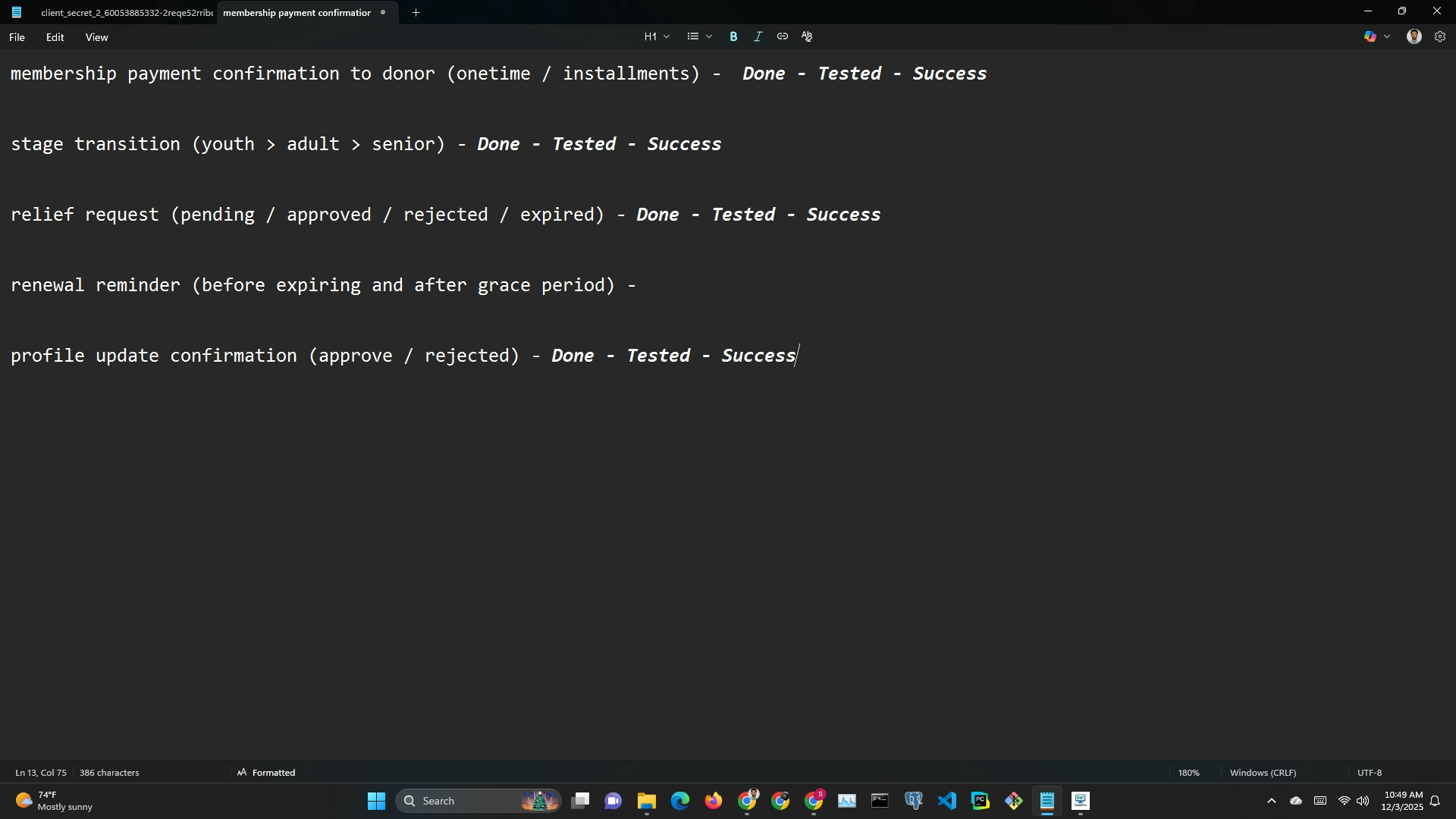Open Notepad settings gear
This screenshot has width=1456, height=819.
1439,36
